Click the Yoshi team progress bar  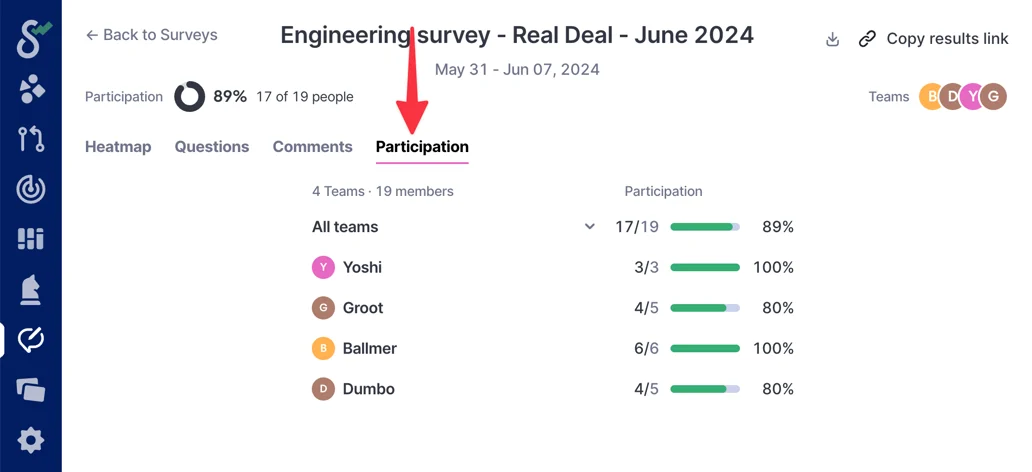pos(705,268)
